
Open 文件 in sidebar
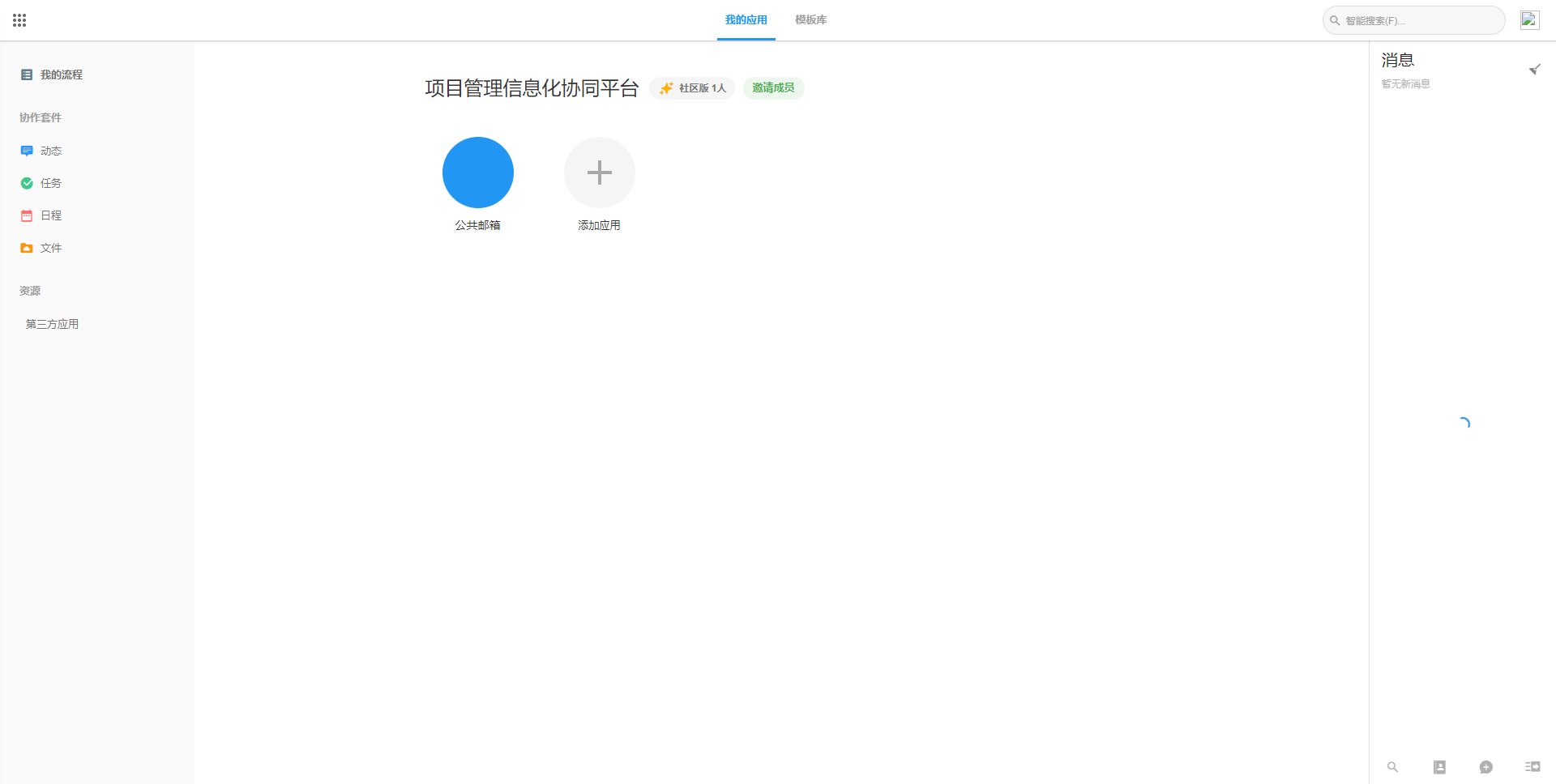click(x=97, y=248)
